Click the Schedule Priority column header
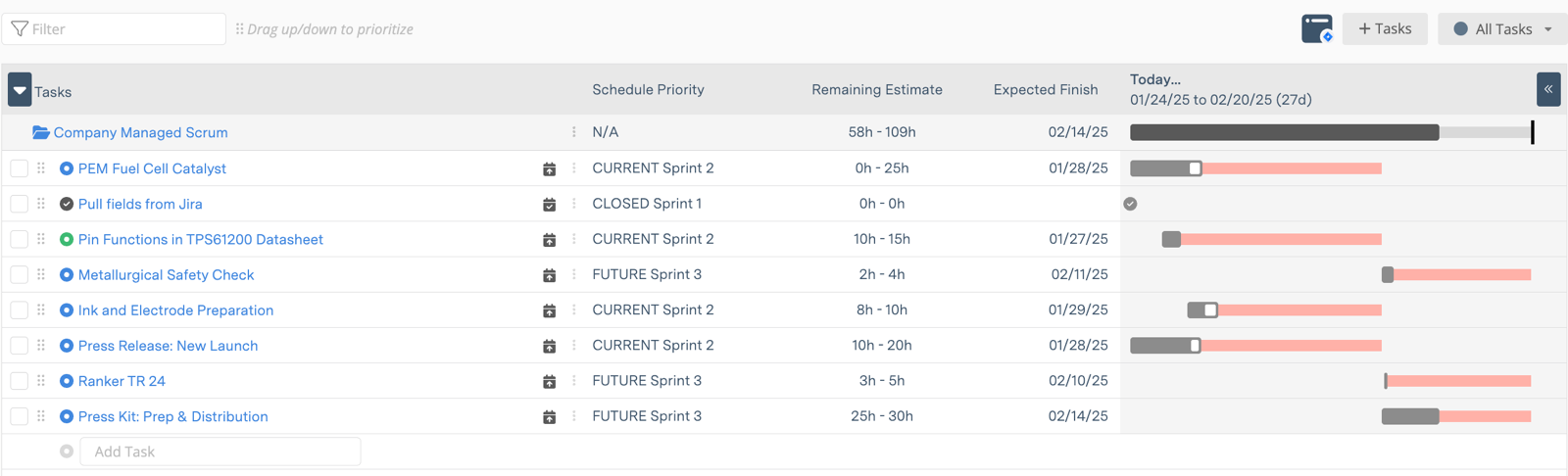 tap(648, 89)
